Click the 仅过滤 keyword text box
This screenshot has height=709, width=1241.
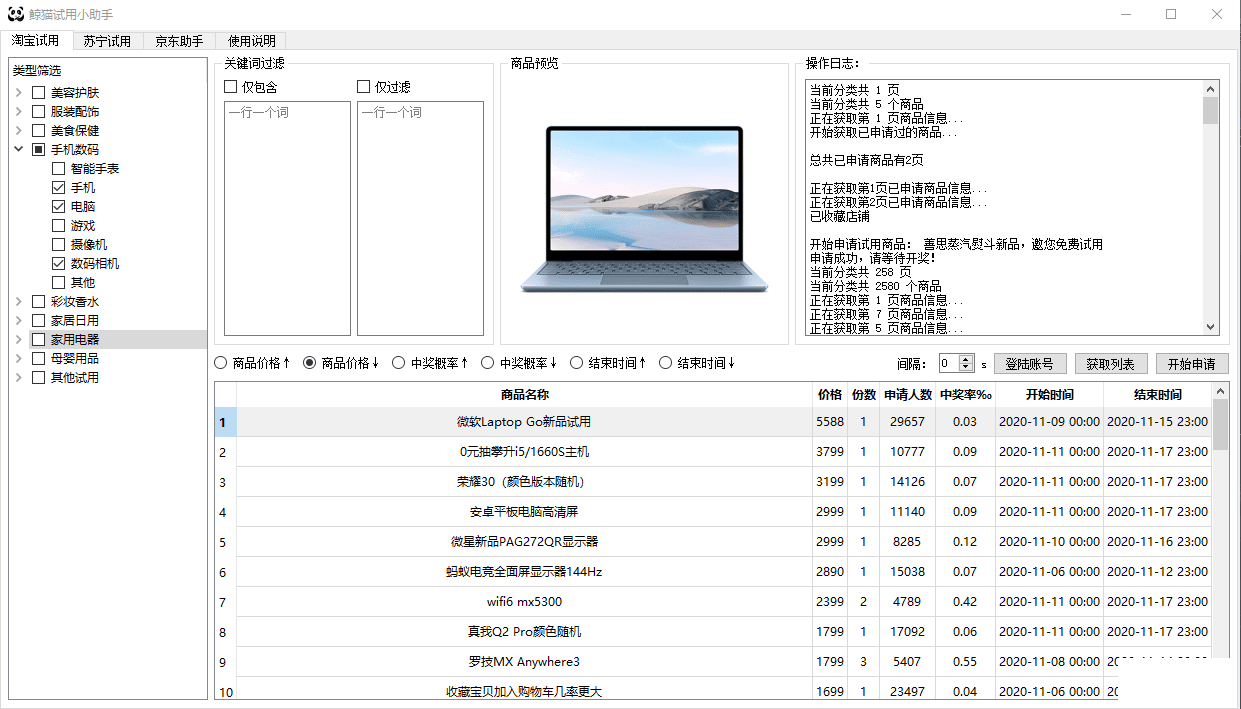point(420,218)
